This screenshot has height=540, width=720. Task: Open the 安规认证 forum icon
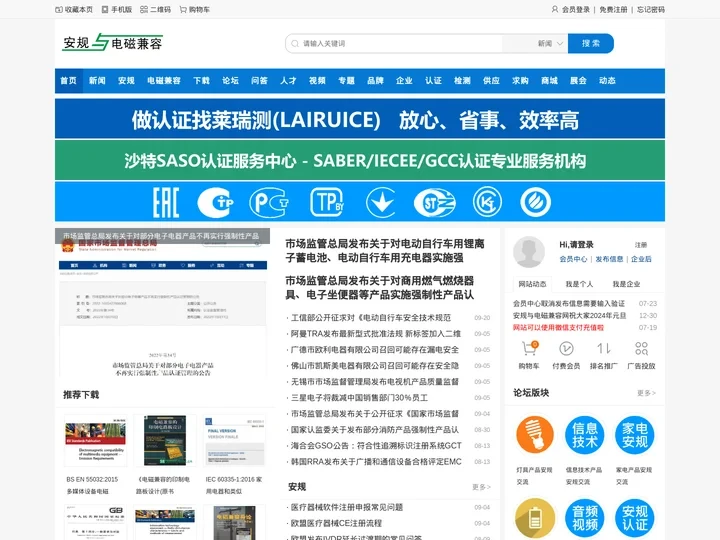[635, 518]
